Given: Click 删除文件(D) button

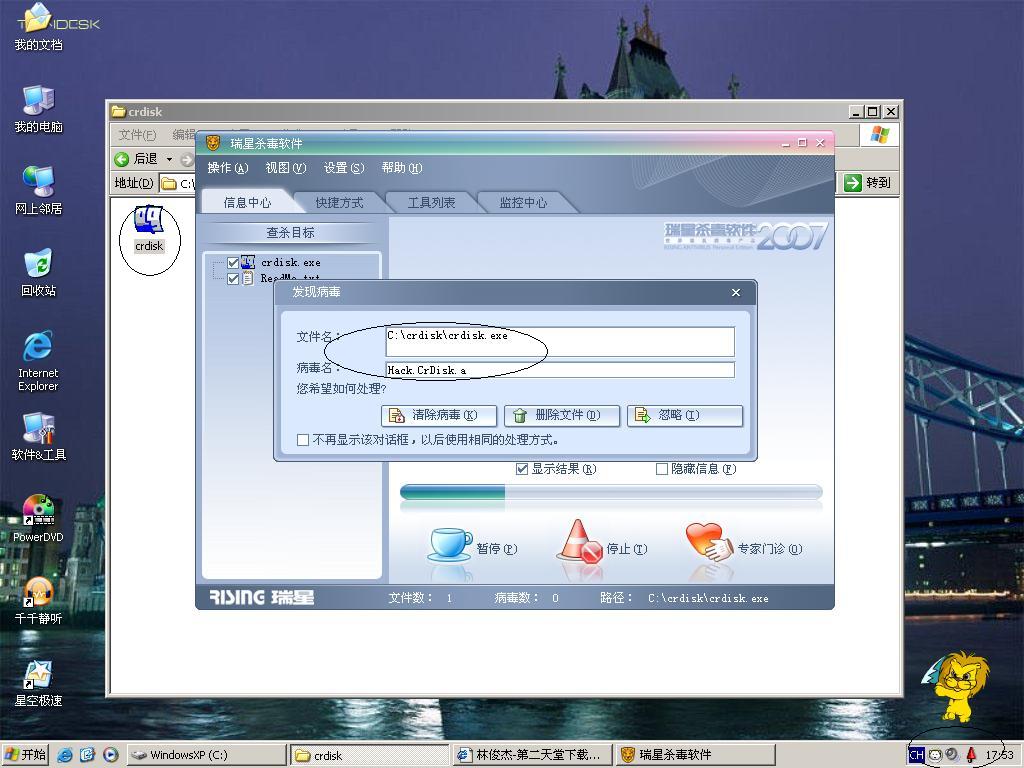Looking at the screenshot, I should [562, 415].
